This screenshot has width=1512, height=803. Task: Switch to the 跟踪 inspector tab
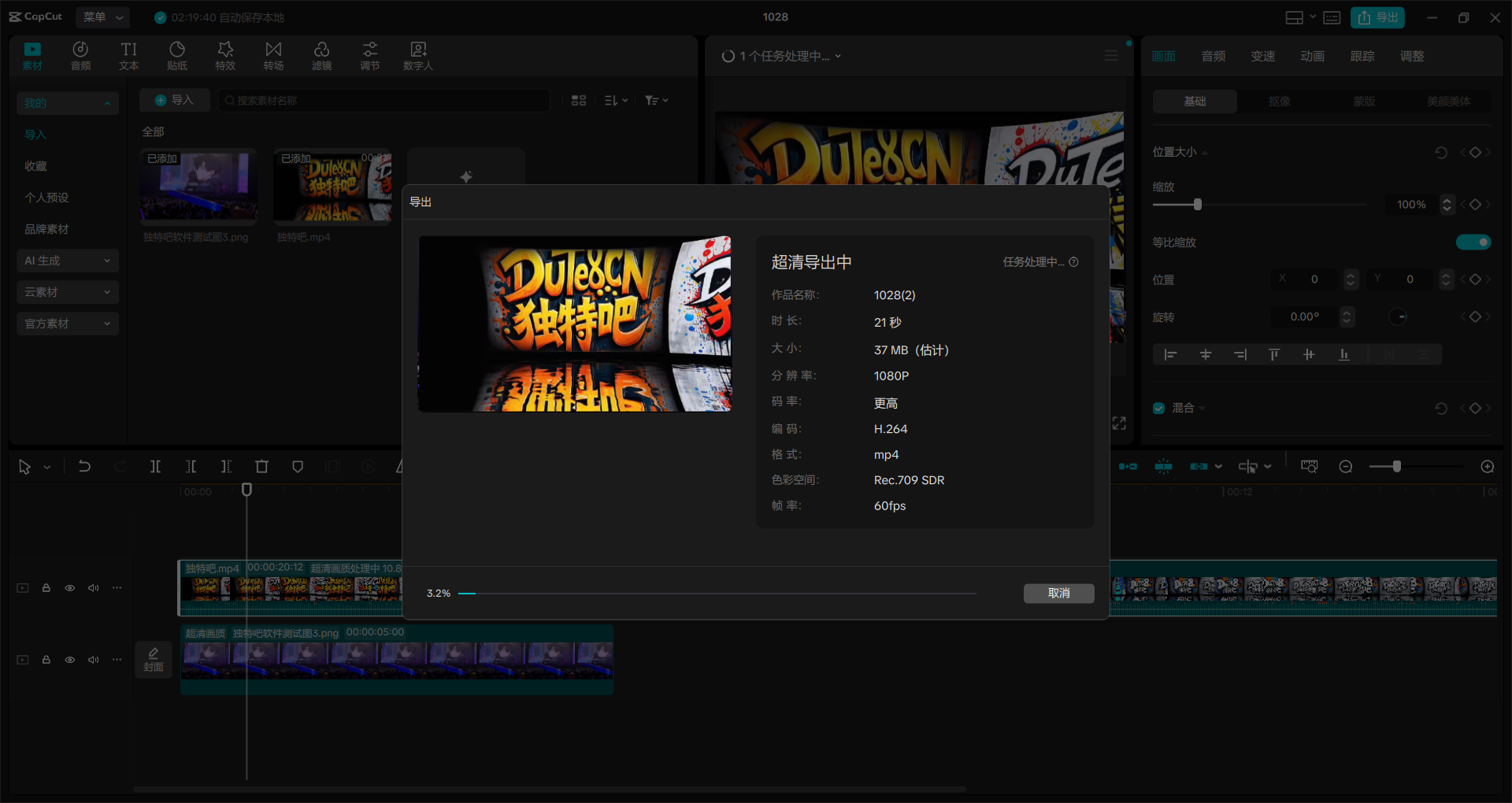tap(1362, 56)
